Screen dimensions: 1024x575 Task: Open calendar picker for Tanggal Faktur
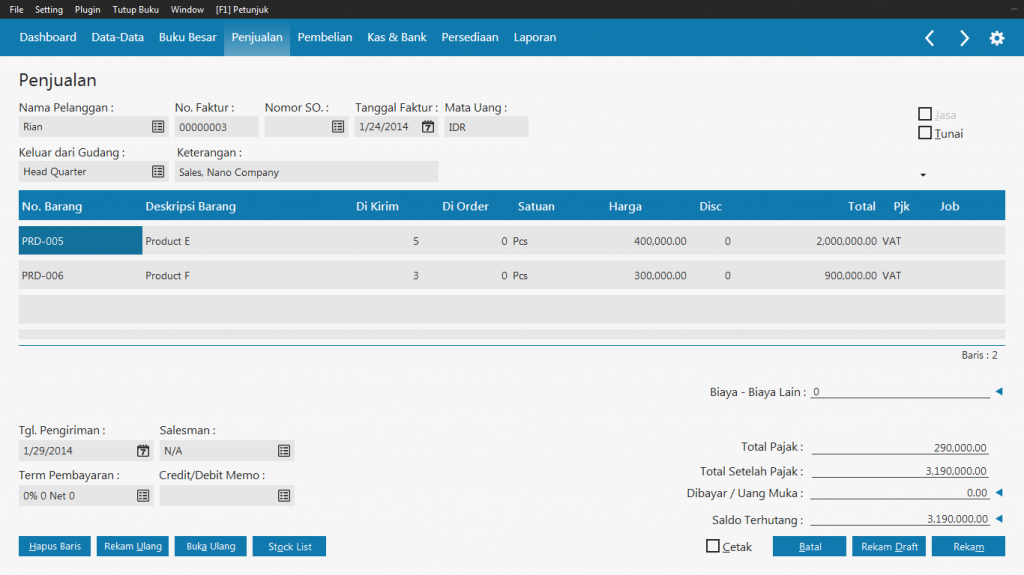click(428, 127)
